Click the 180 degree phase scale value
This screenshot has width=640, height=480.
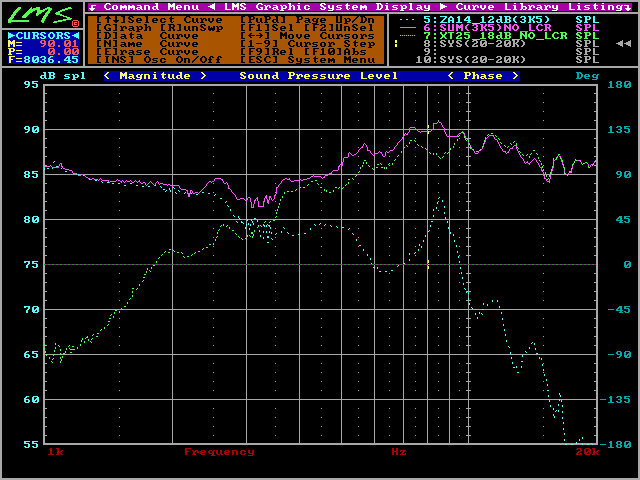coord(619,85)
